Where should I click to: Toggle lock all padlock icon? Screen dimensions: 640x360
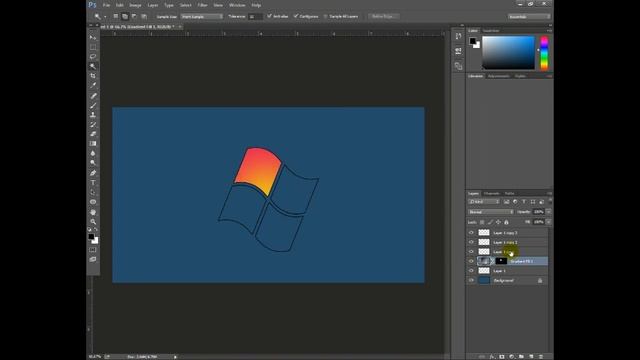506,222
